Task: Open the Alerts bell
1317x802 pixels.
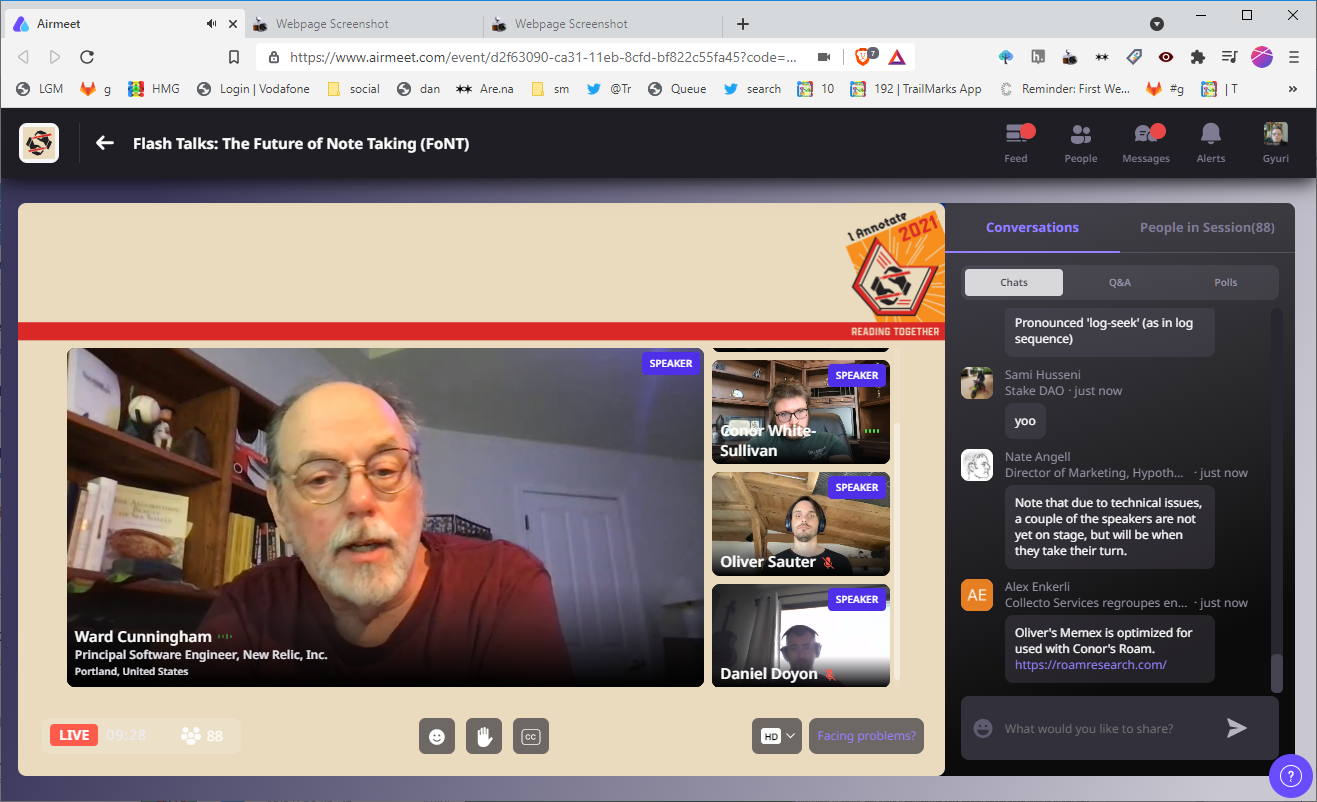Action: coord(1211,143)
